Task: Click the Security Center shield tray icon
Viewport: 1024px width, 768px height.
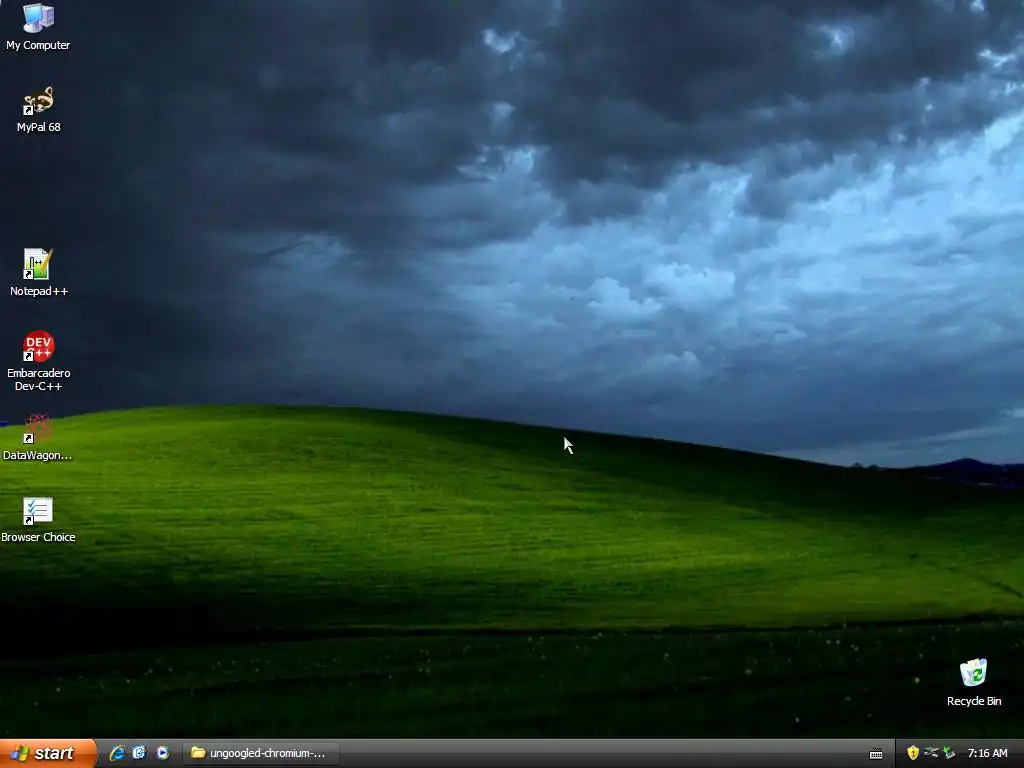Action: point(913,753)
